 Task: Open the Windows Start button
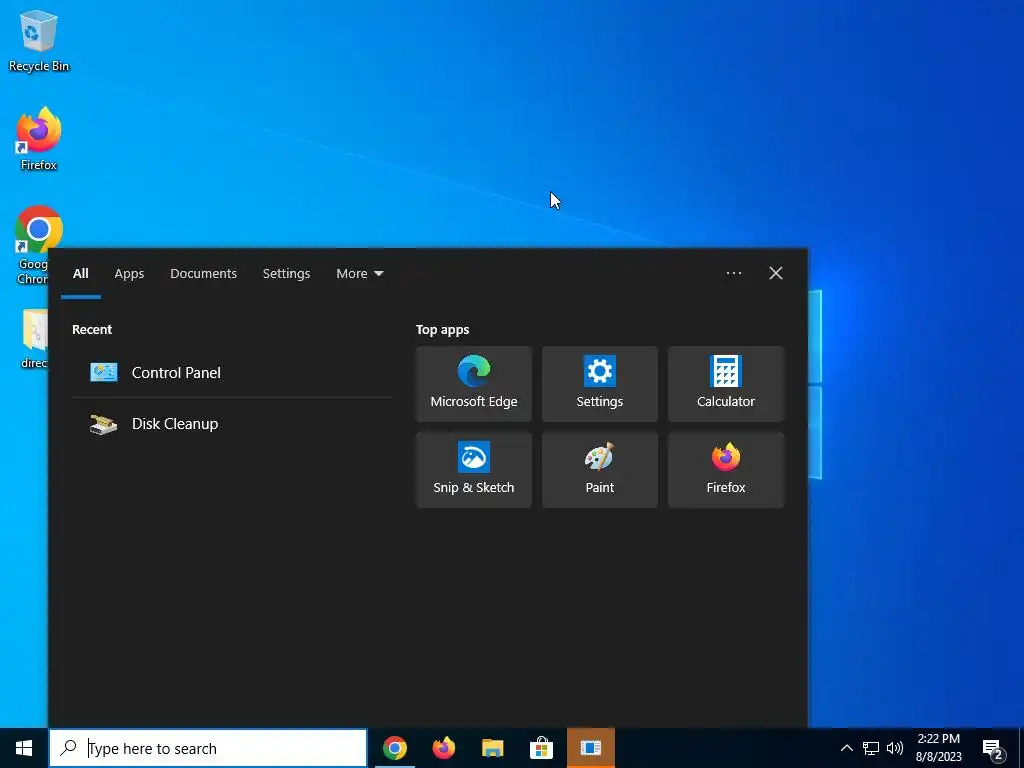coord(24,748)
